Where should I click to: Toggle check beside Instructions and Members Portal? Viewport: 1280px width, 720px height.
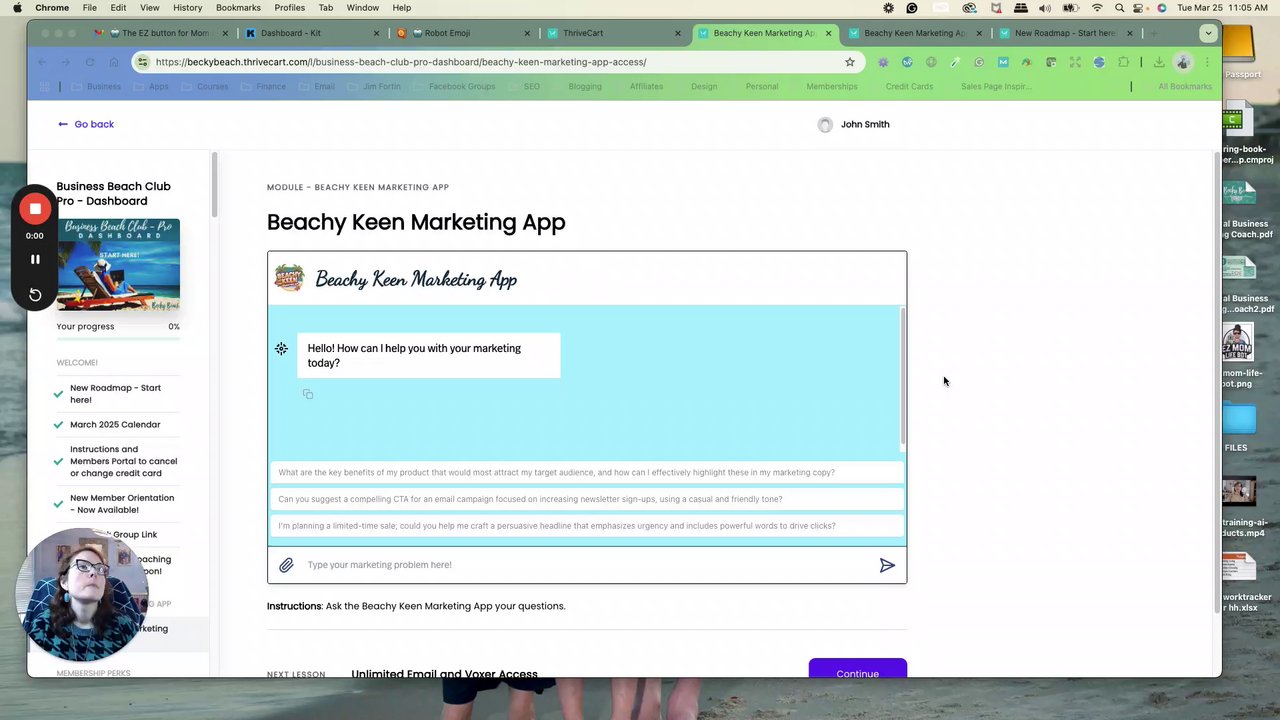[x=59, y=461]
